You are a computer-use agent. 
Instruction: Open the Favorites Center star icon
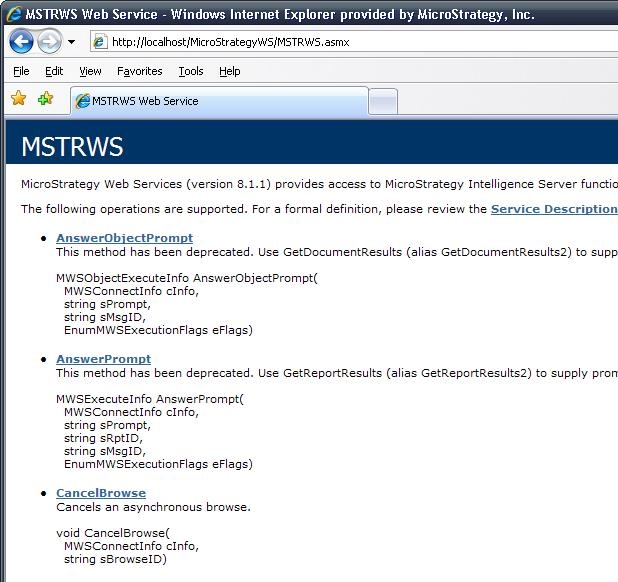click(19, 98)
